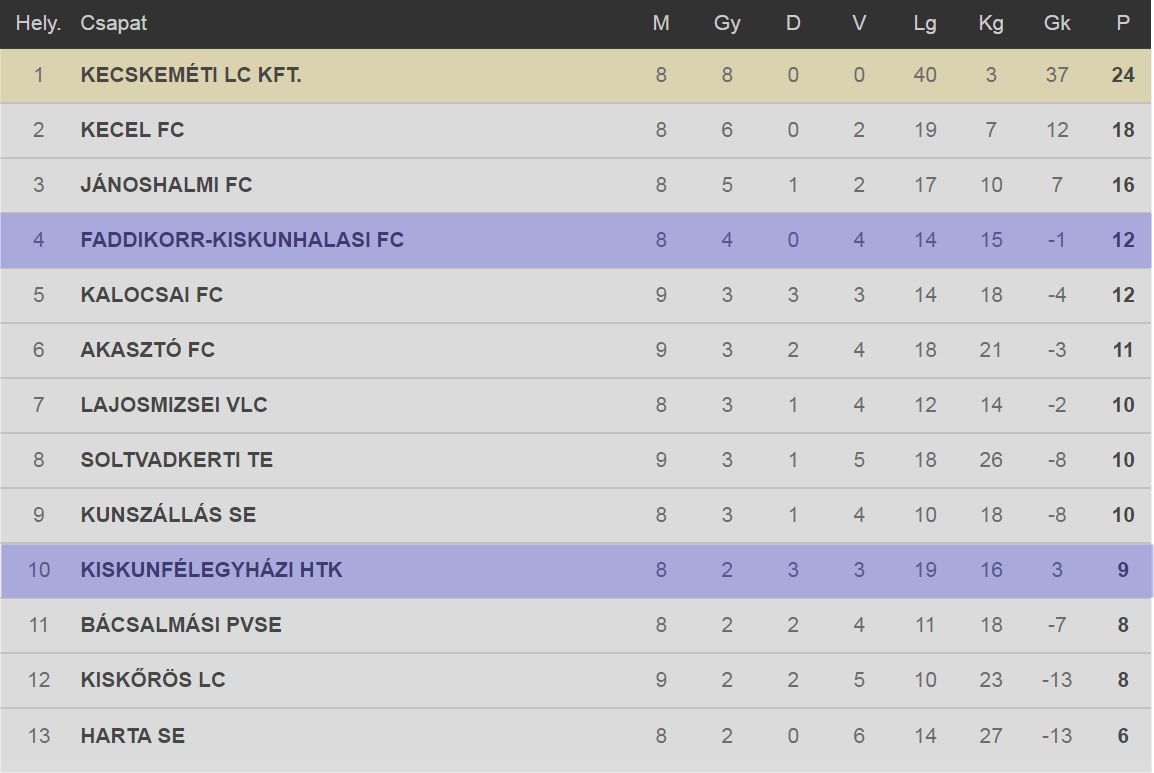Viewport: 1154px width, 773px height.
Task: Select JÁNOSHALMI FC in the table
Action: coord(166,185)
